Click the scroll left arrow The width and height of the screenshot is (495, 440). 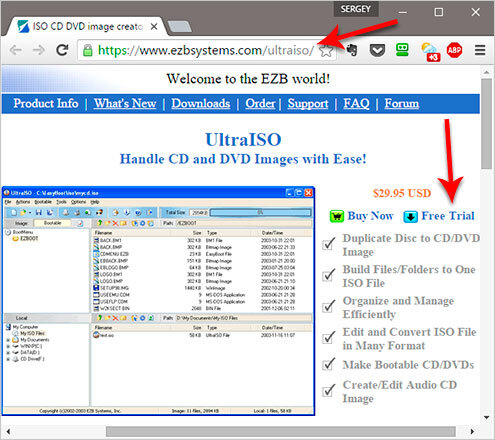8,431
